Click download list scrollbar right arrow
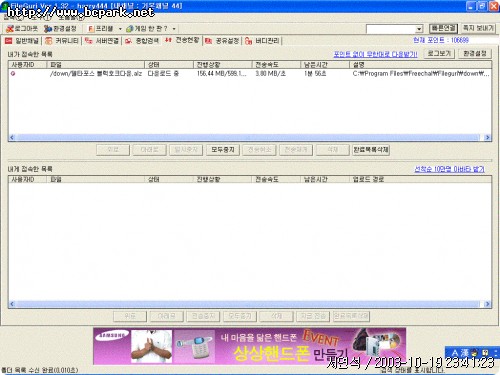Image resolution: width=500 pixels, height=375 pixels. coord(488,137)
